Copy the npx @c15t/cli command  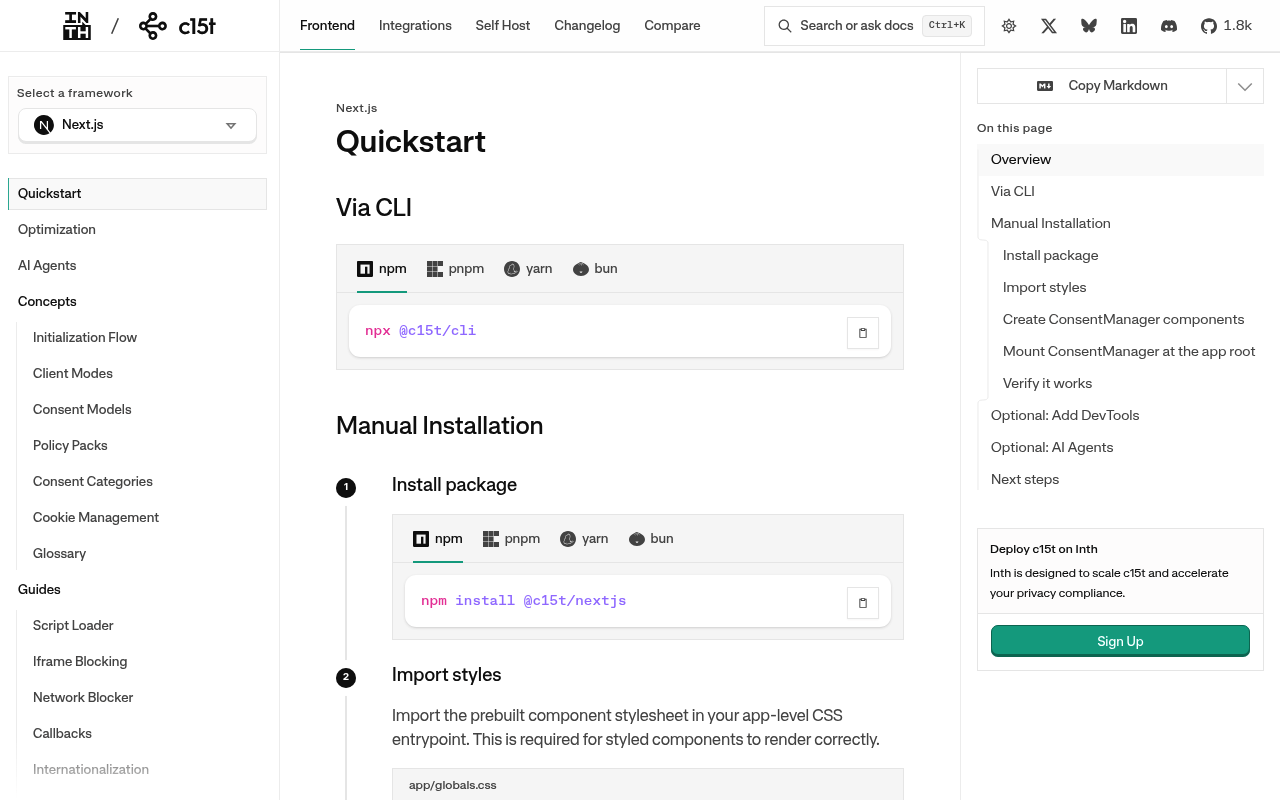[863, 333]
